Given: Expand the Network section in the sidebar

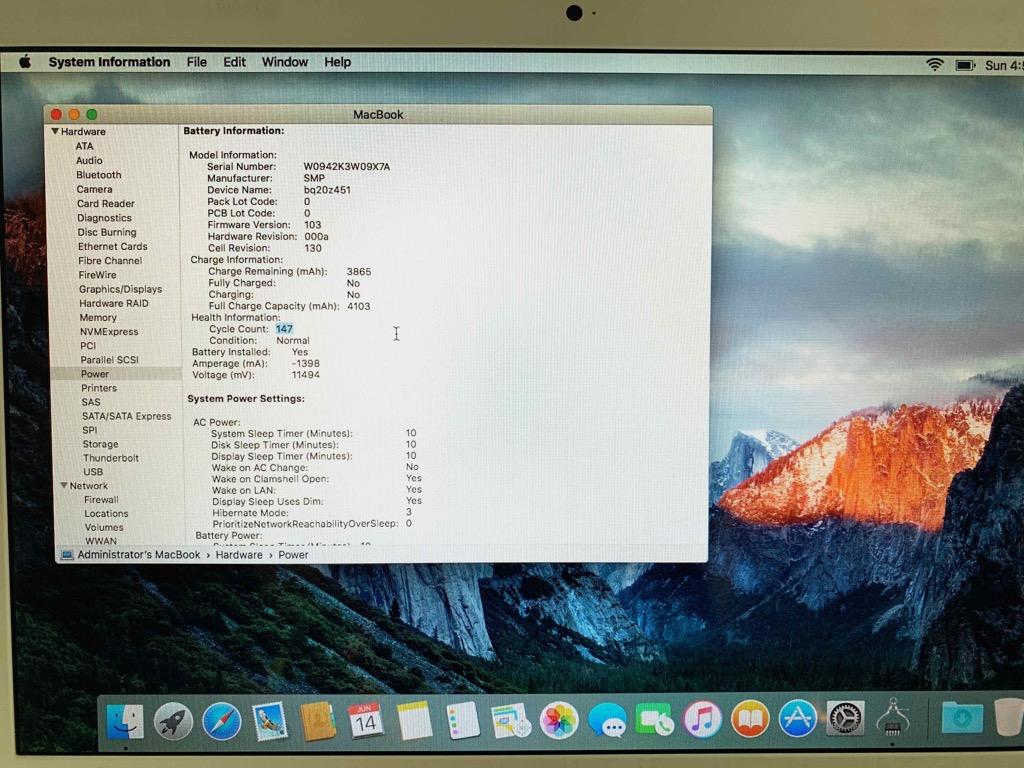Looking at the screenshot, I should pyautogui.click(x=64, y=485).
